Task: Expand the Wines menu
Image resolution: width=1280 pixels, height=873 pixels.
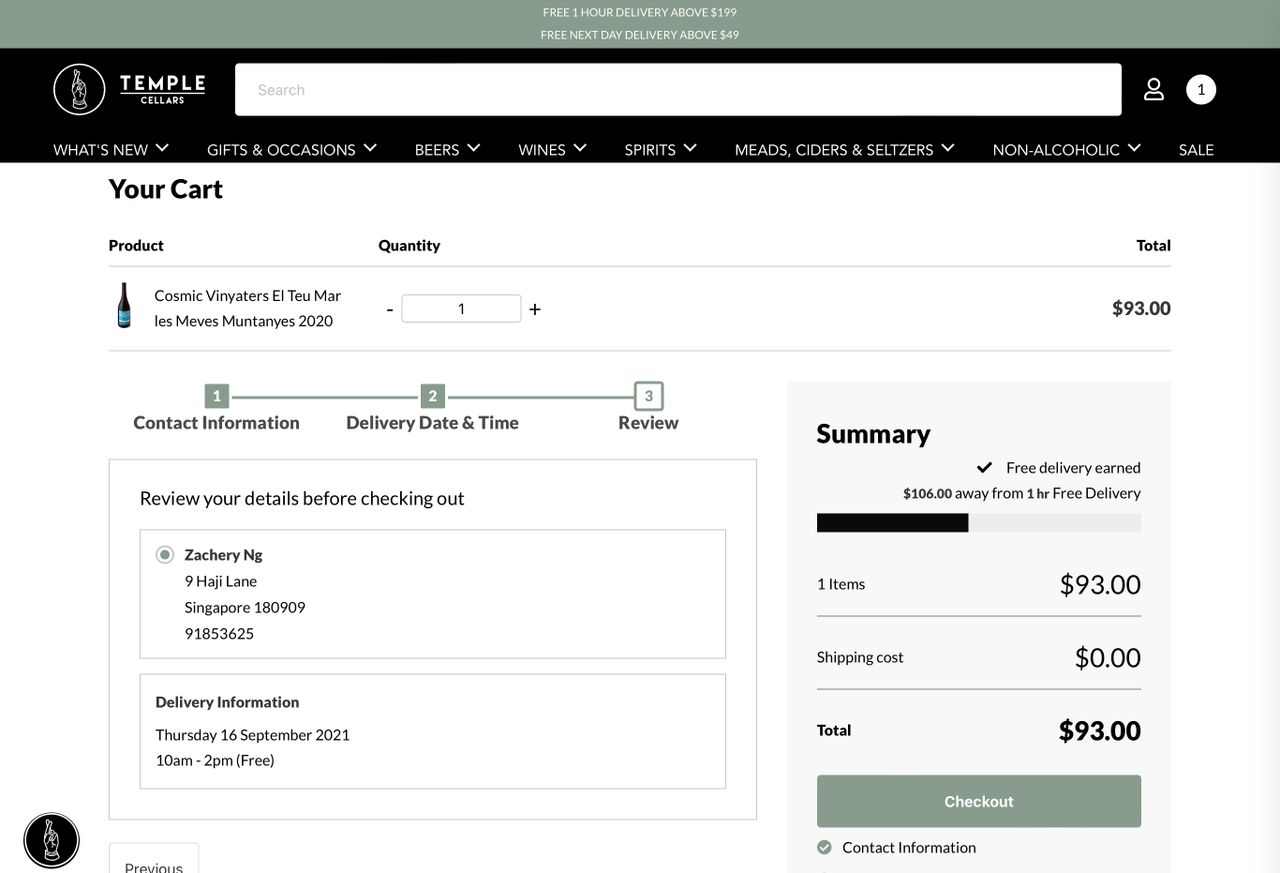Action: pyautogui.click(x=553, y=149)
